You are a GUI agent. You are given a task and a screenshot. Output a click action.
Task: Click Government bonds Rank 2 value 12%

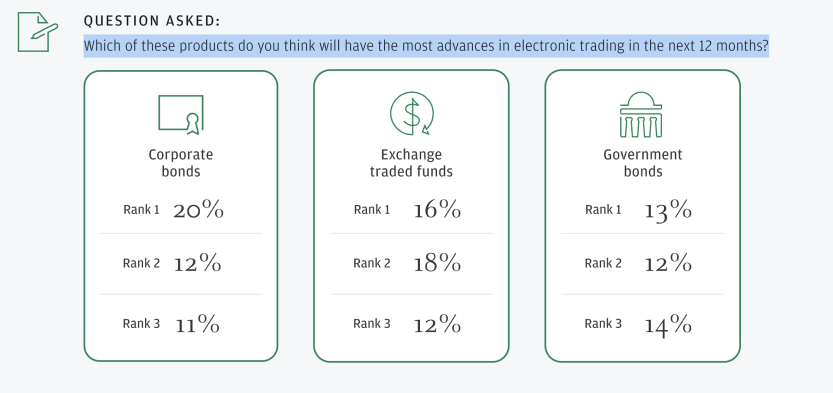[668, 263]
